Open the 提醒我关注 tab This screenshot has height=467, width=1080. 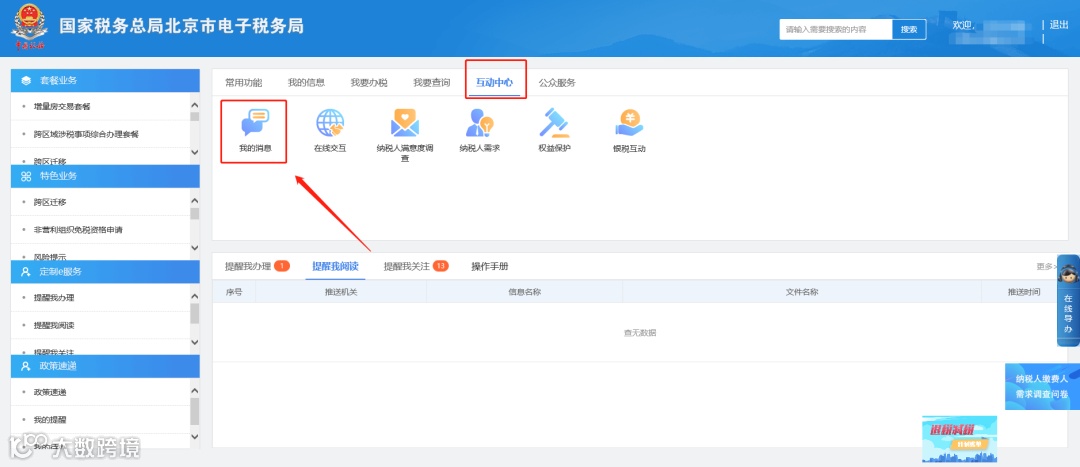[x=407, y=267]
